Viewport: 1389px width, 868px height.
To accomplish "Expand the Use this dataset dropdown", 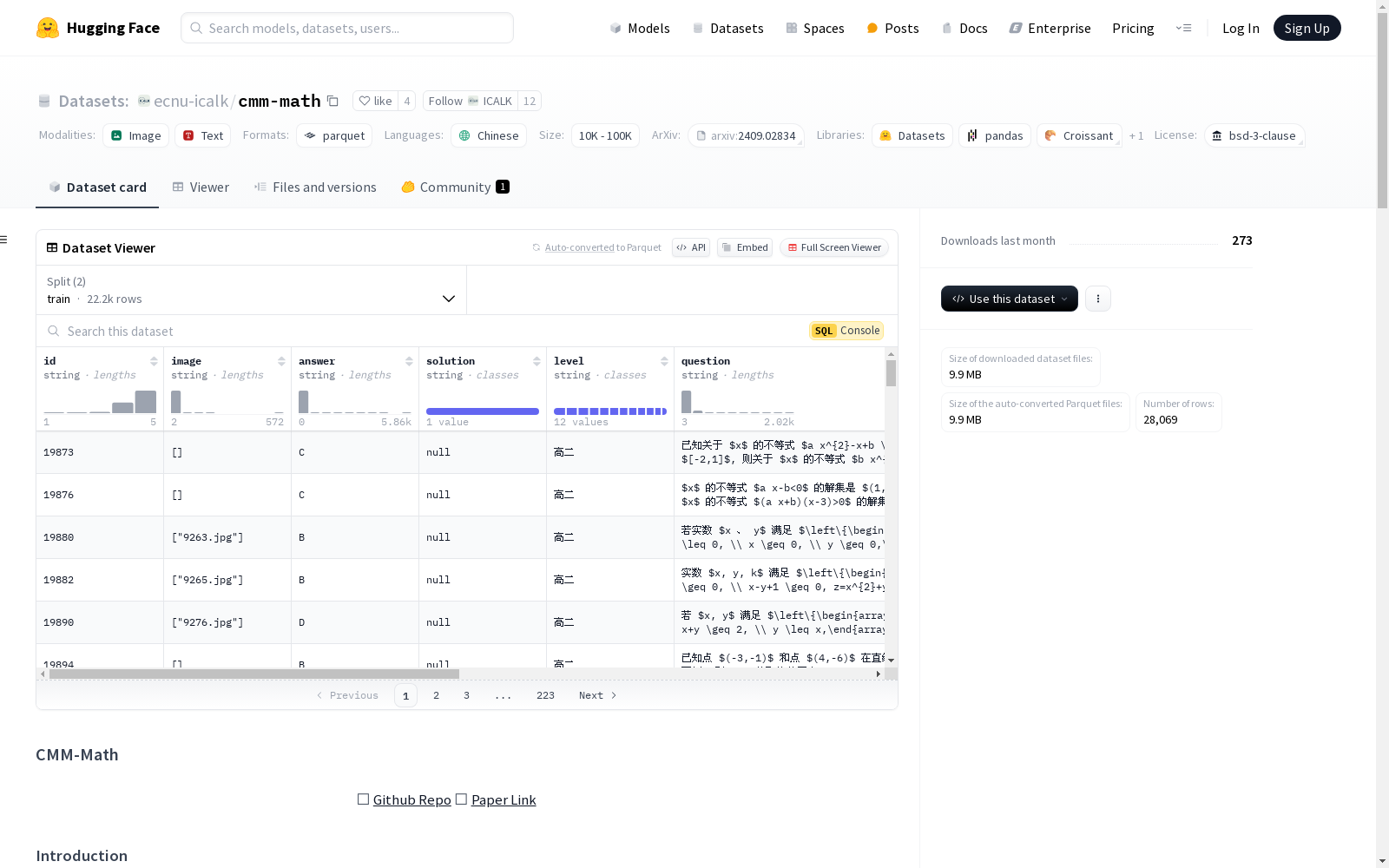I will (x=1009, y=299).
